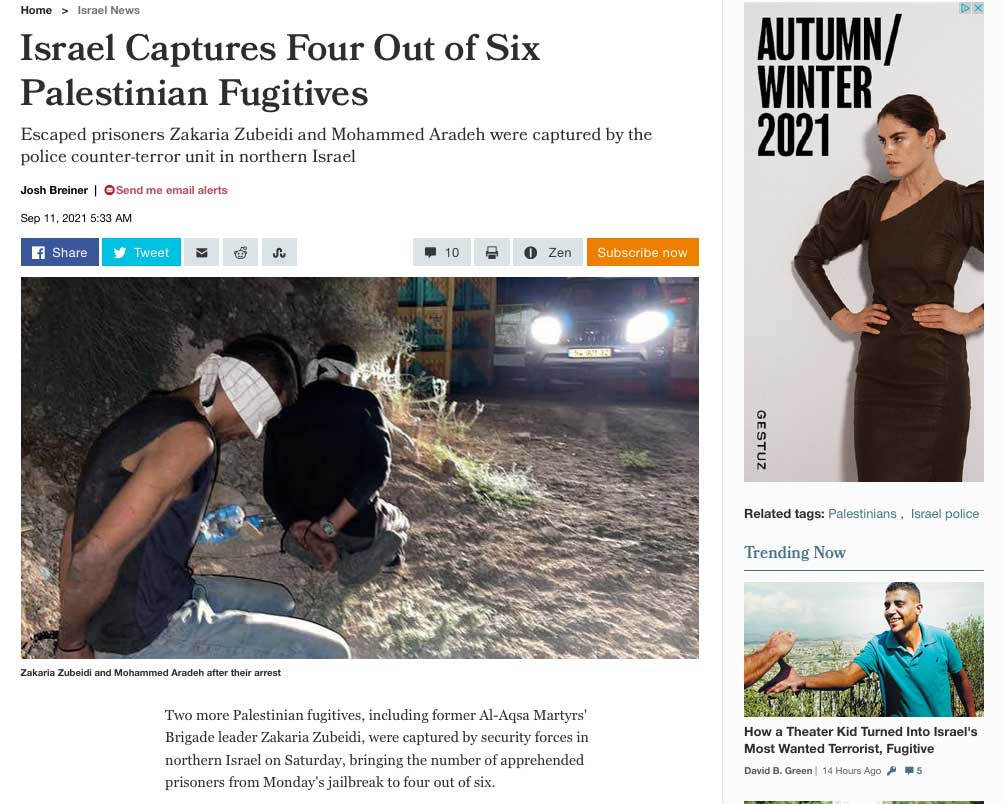The height and width of the screenshot is (804, 1004).
Task: Click the printer icon to print
Action: coord(492,252)
